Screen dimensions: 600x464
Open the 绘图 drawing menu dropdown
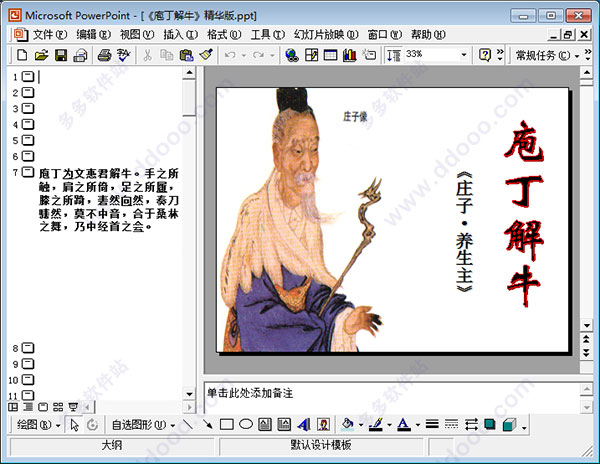38,425
